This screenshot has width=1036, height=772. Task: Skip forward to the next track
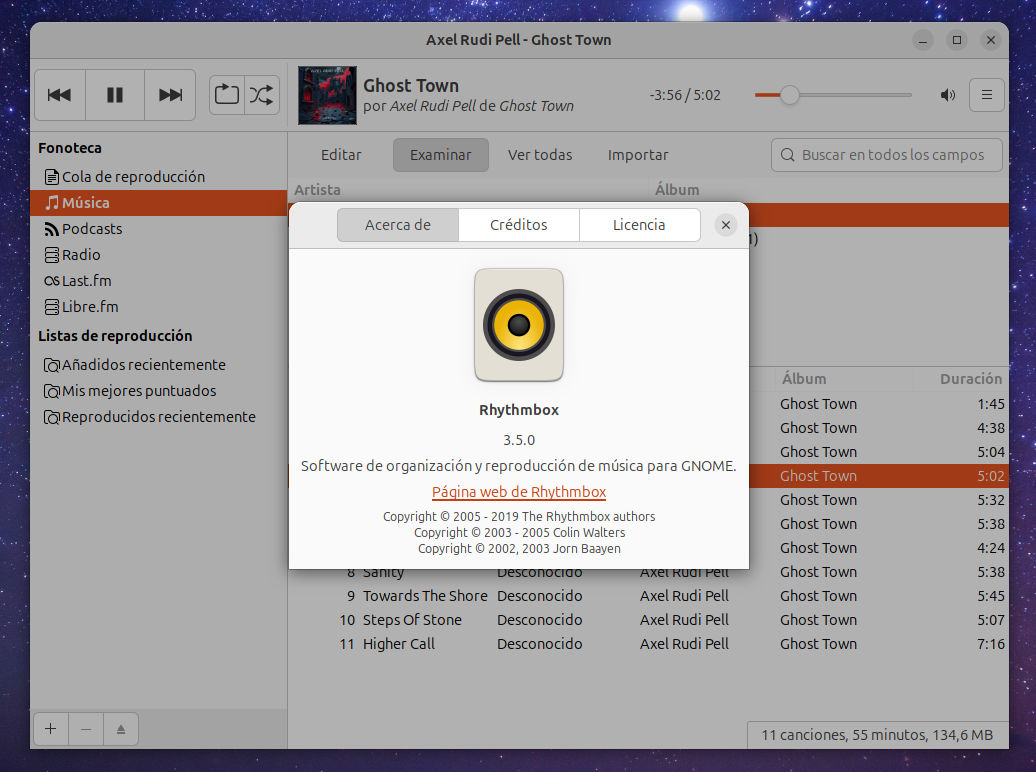coord(170,95)
